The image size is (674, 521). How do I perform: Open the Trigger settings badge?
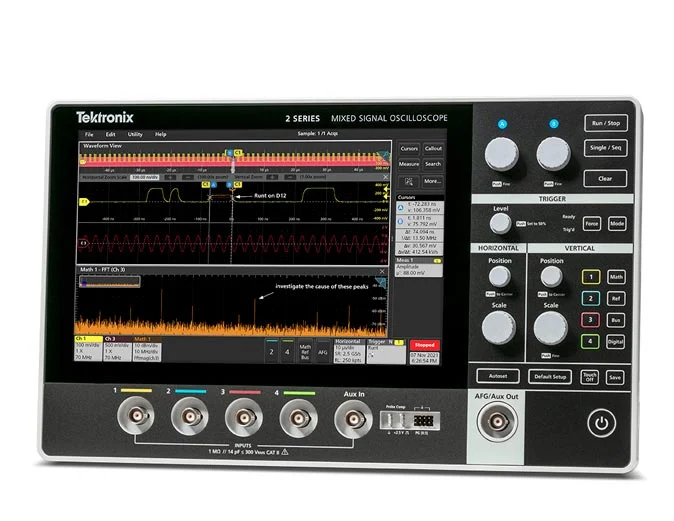coord(386,351)
